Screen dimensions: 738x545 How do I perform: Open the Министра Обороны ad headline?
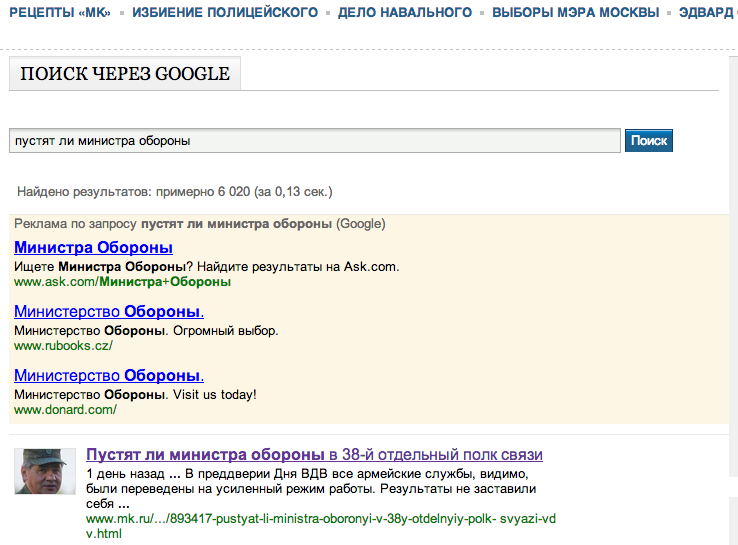point(94,248)
